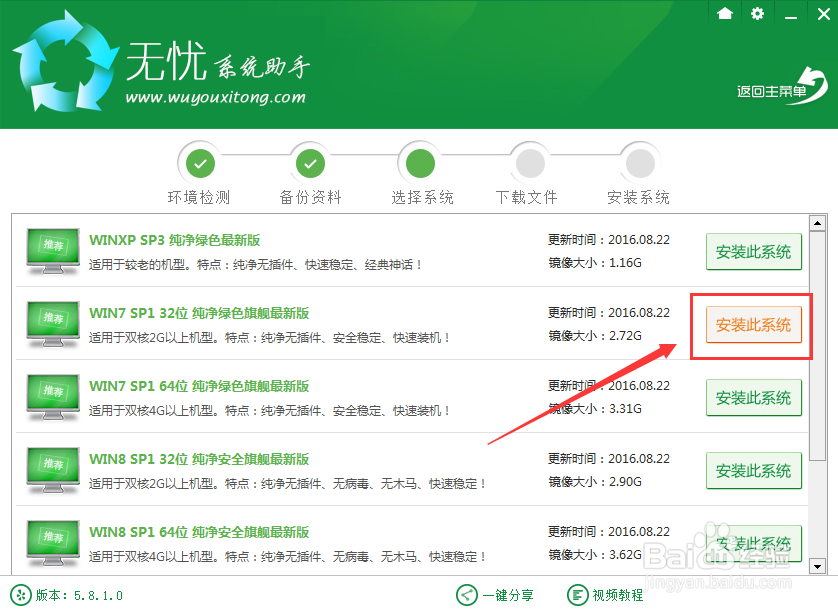Click the 下载文件 step circle
Image resolution: width=838 pixels, height=611 pixels.
pyautogui.click(x=528, y=162)
